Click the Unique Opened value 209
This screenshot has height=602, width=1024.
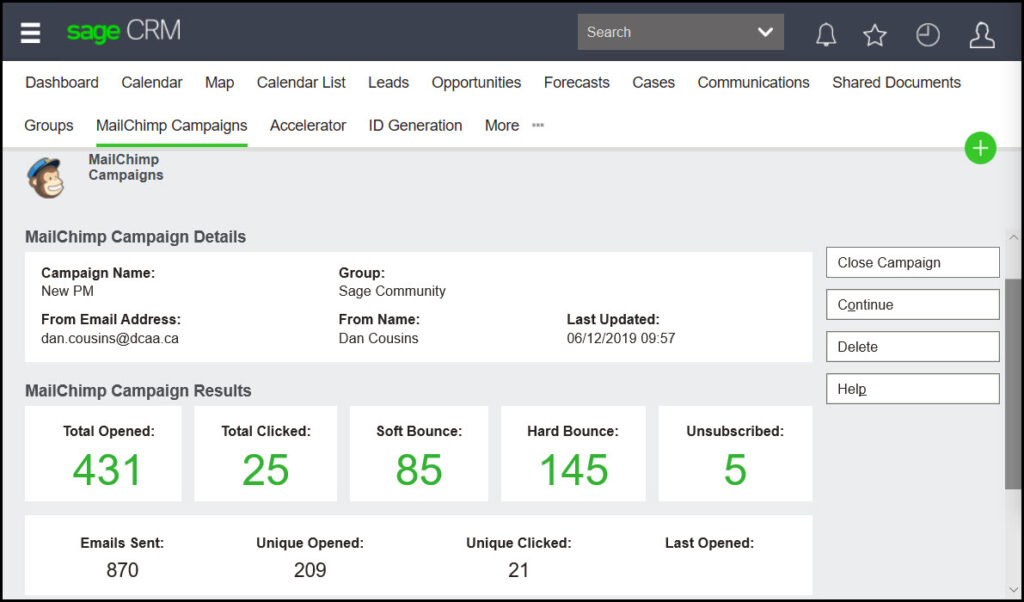point(310,570)
